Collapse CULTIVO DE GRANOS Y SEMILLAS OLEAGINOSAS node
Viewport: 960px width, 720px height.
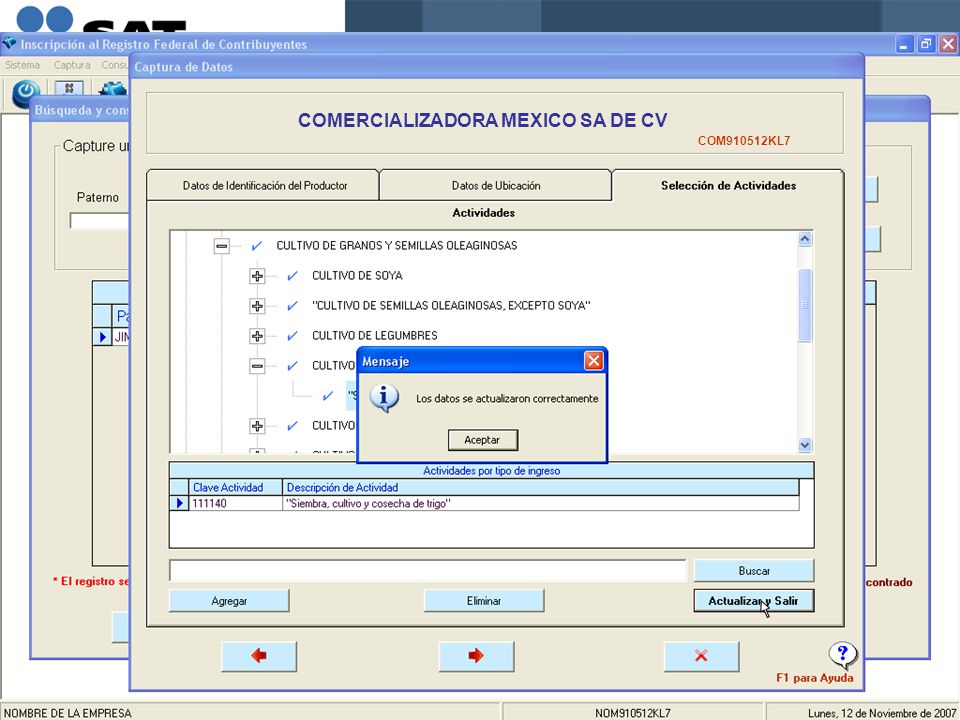222,246
